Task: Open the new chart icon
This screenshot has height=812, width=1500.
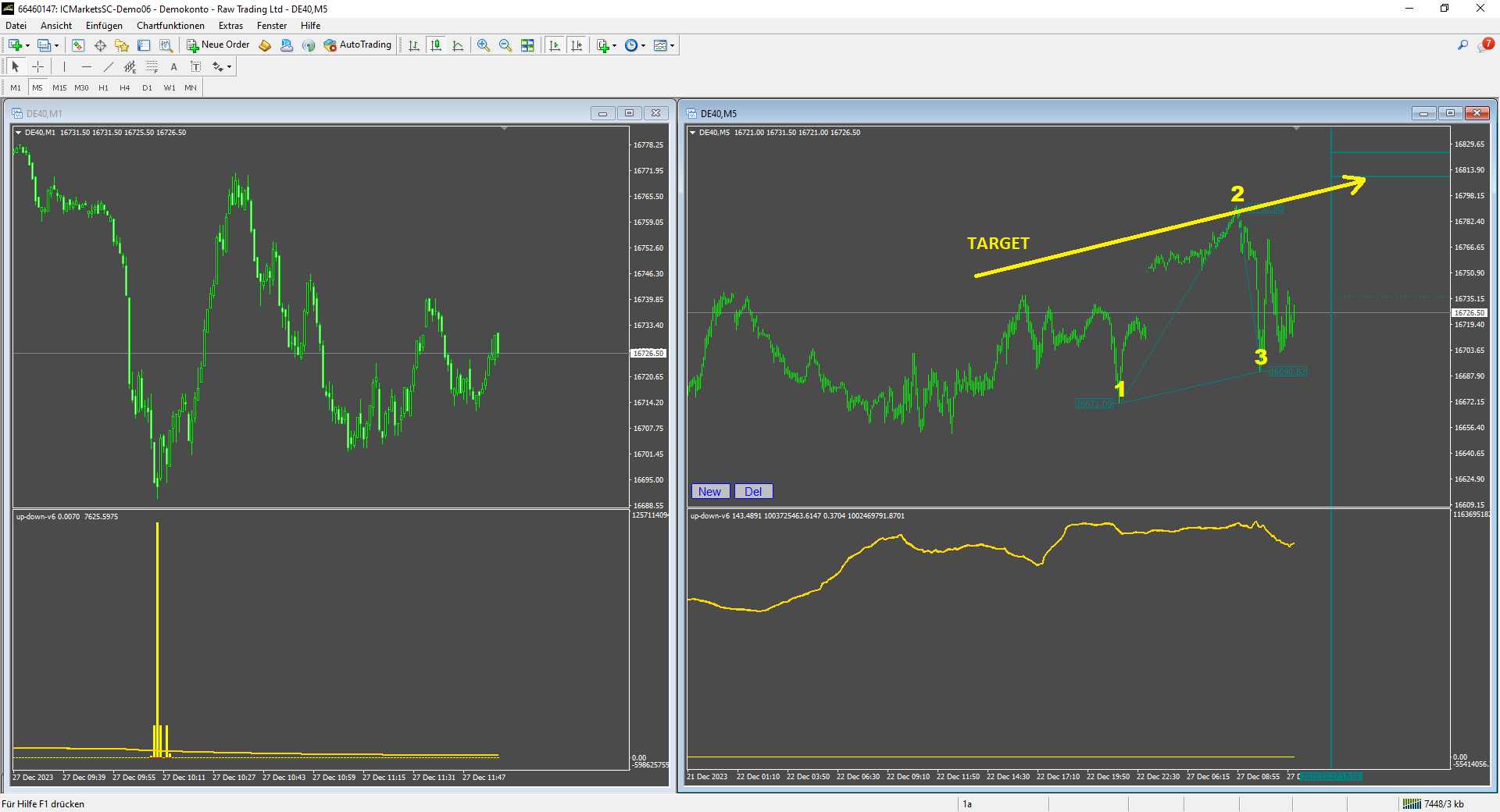Action: [x=15, y=45]
